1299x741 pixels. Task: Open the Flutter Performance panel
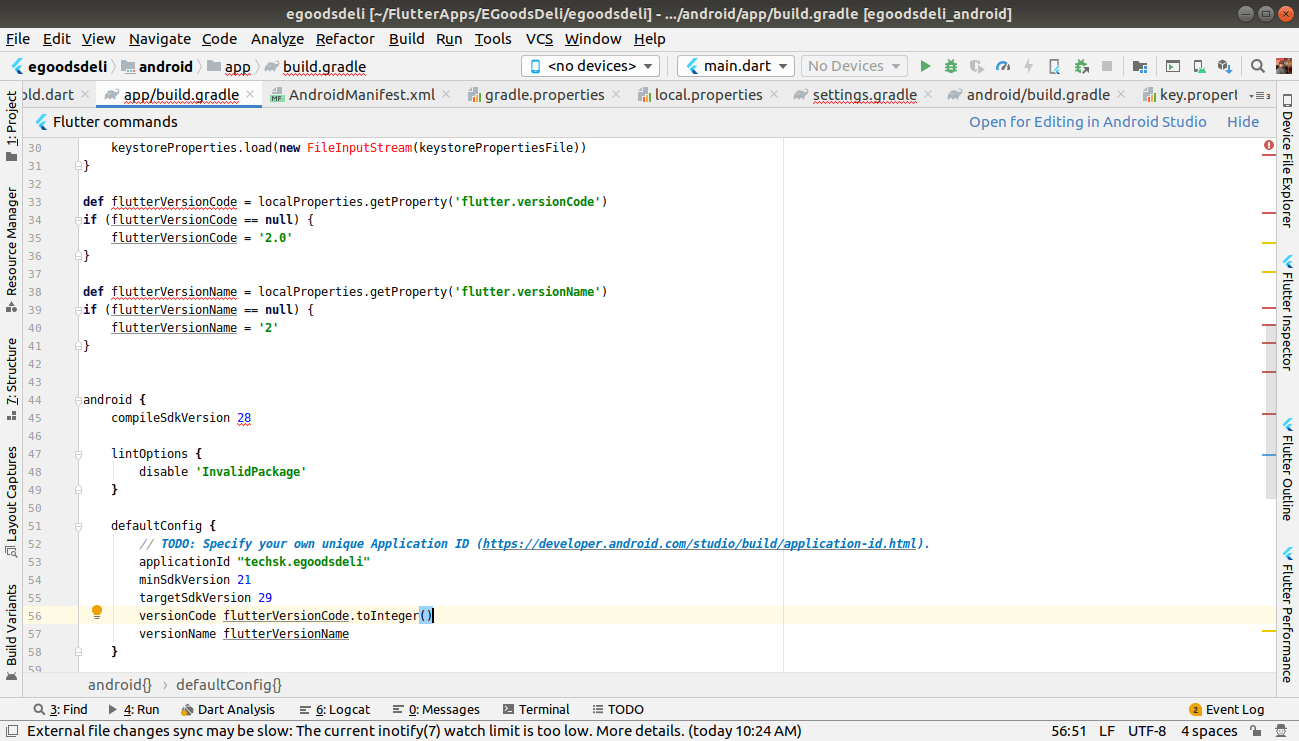pos(1288,614)
